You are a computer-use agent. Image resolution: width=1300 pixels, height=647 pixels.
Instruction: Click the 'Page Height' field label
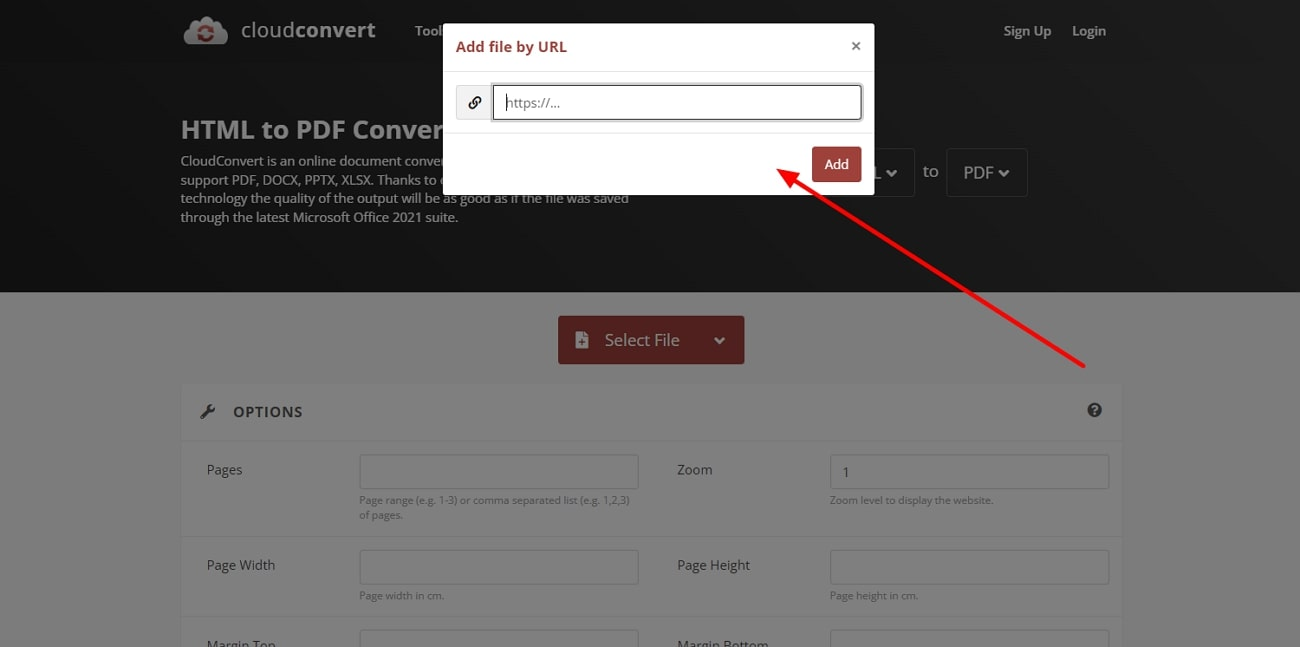pyautogui.click(x=713, y=565)
